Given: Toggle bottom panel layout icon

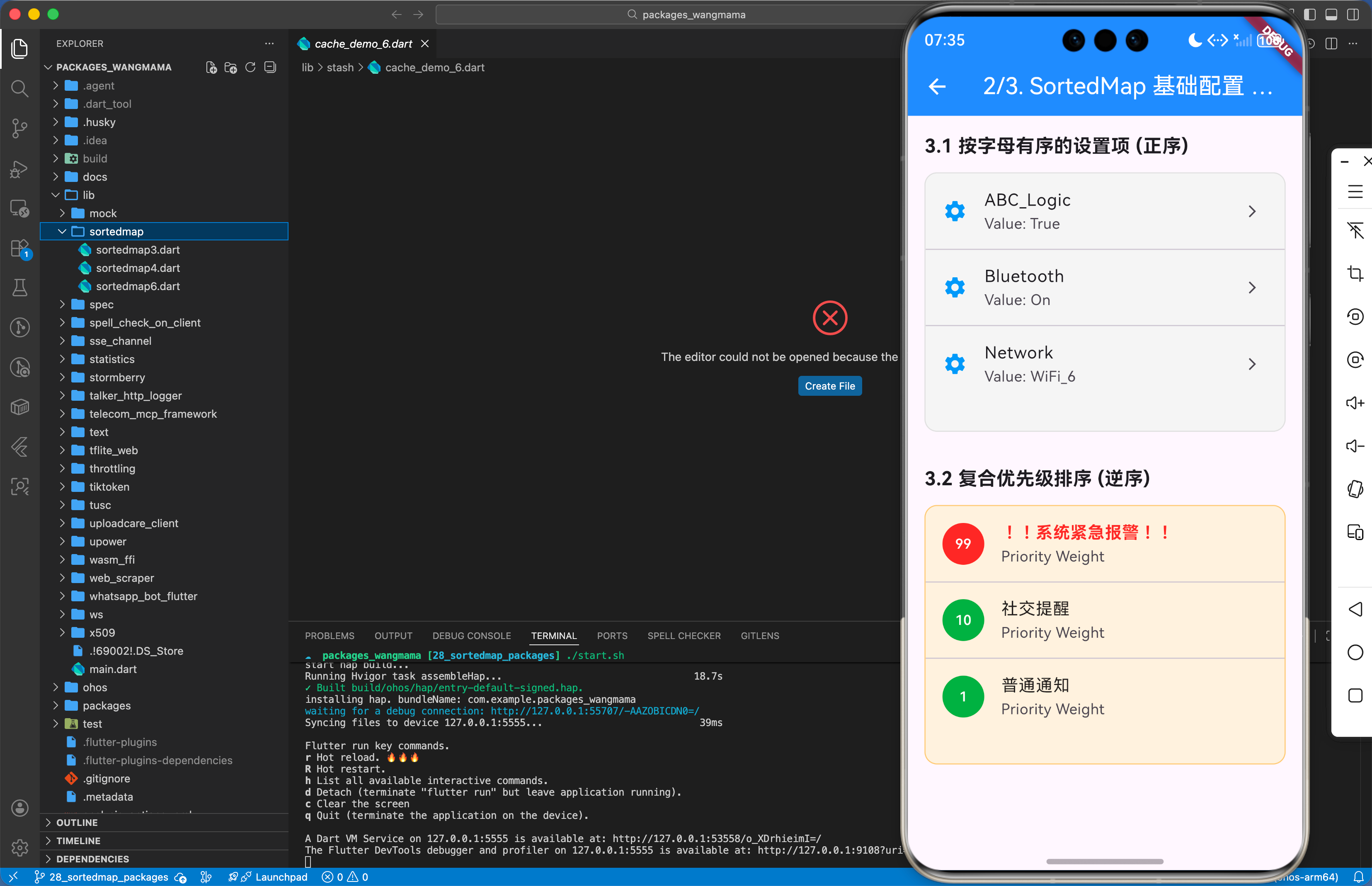Looking at the screenshot, I should [x=1331, y=15].
